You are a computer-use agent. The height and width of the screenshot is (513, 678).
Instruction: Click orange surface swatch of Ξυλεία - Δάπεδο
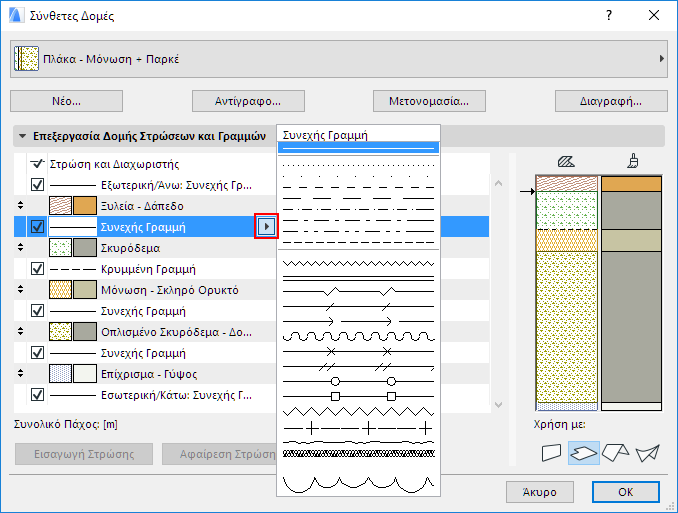pyautogui.click(x=85, y=206)
